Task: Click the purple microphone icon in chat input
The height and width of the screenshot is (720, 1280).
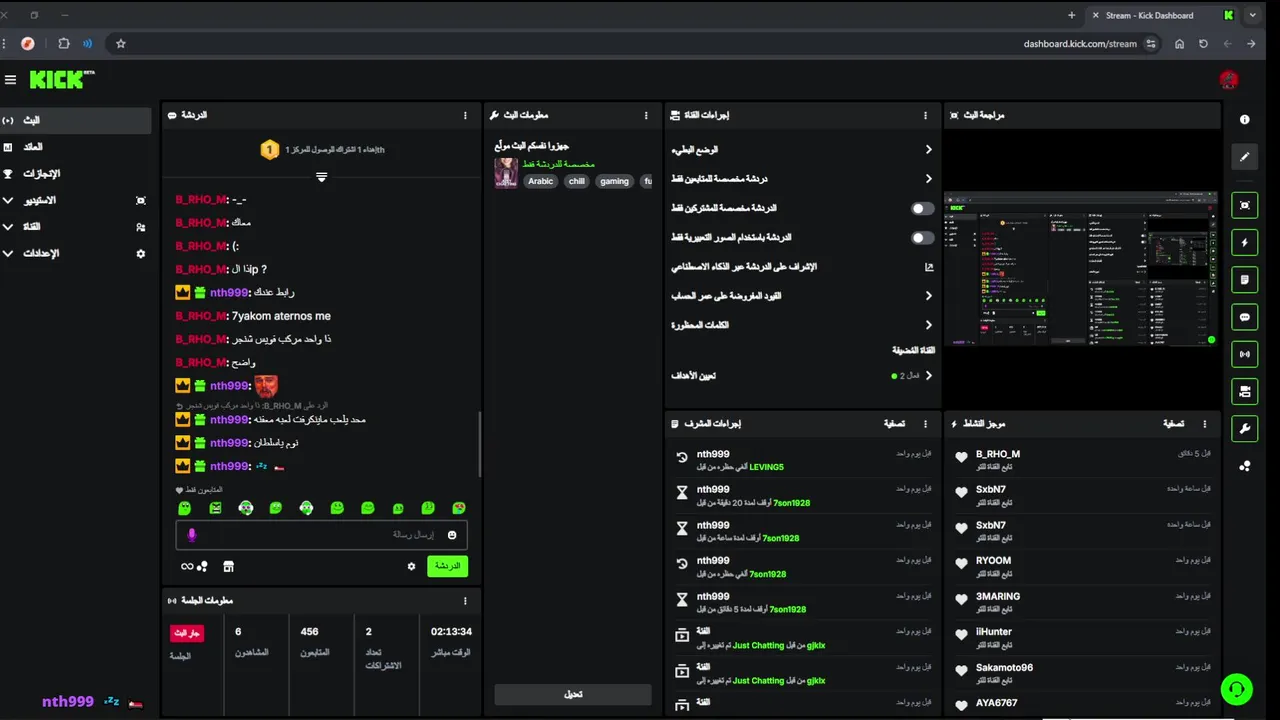Action: click(x=192, y=535)
